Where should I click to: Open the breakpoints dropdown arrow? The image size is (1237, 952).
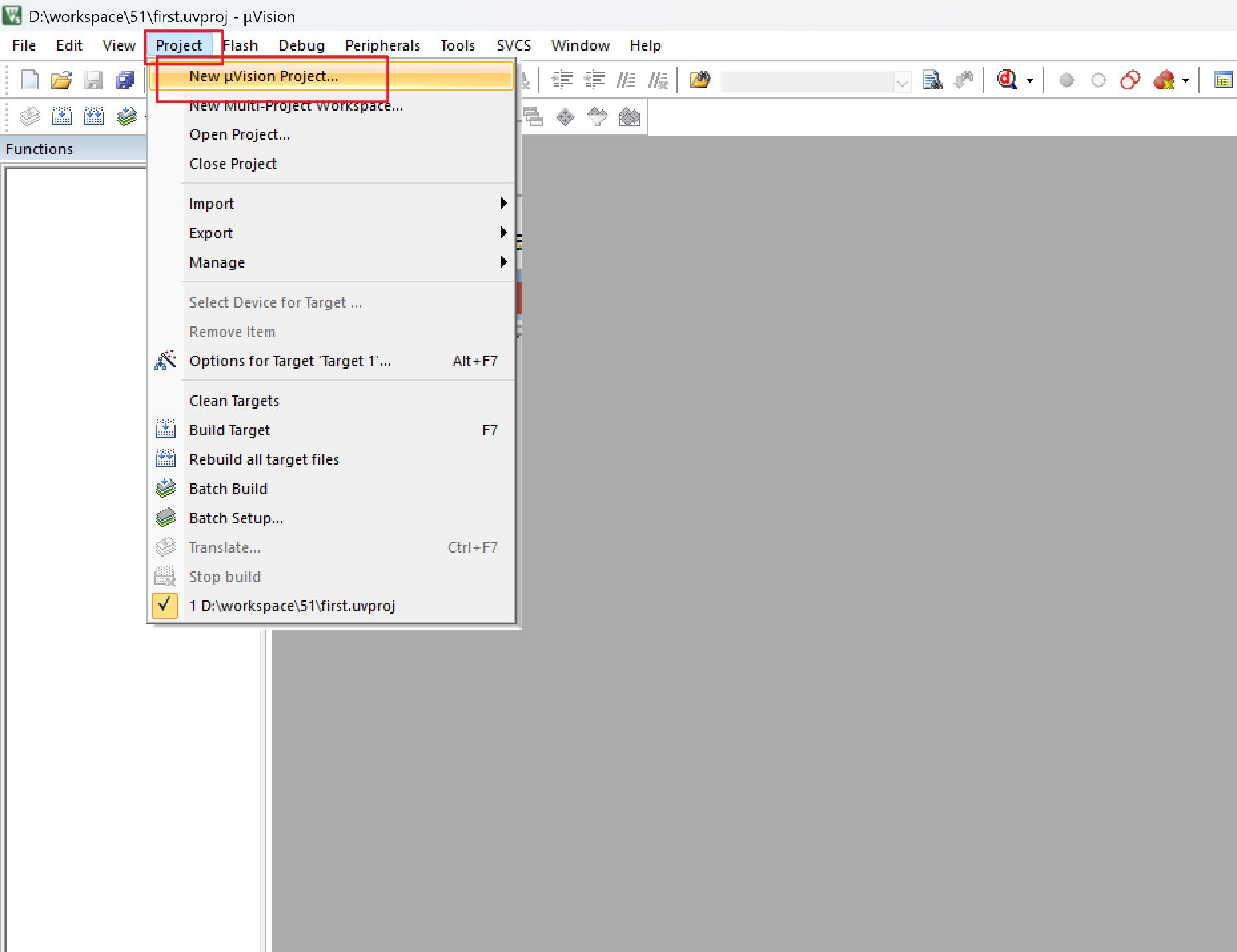point(1186,81)
